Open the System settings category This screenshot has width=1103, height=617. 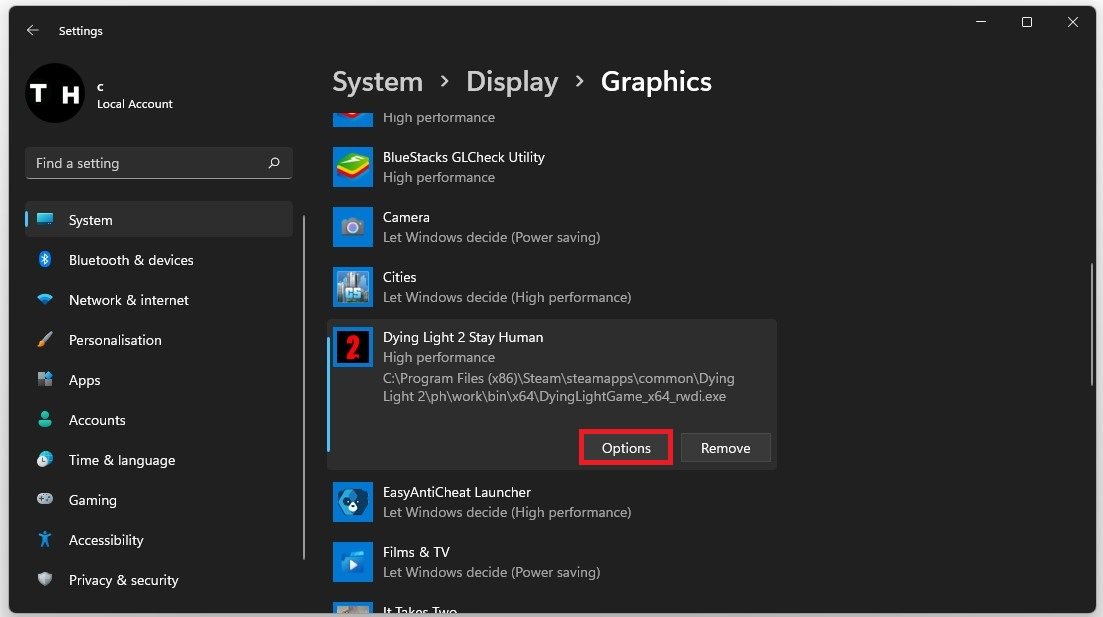point(159,220)
